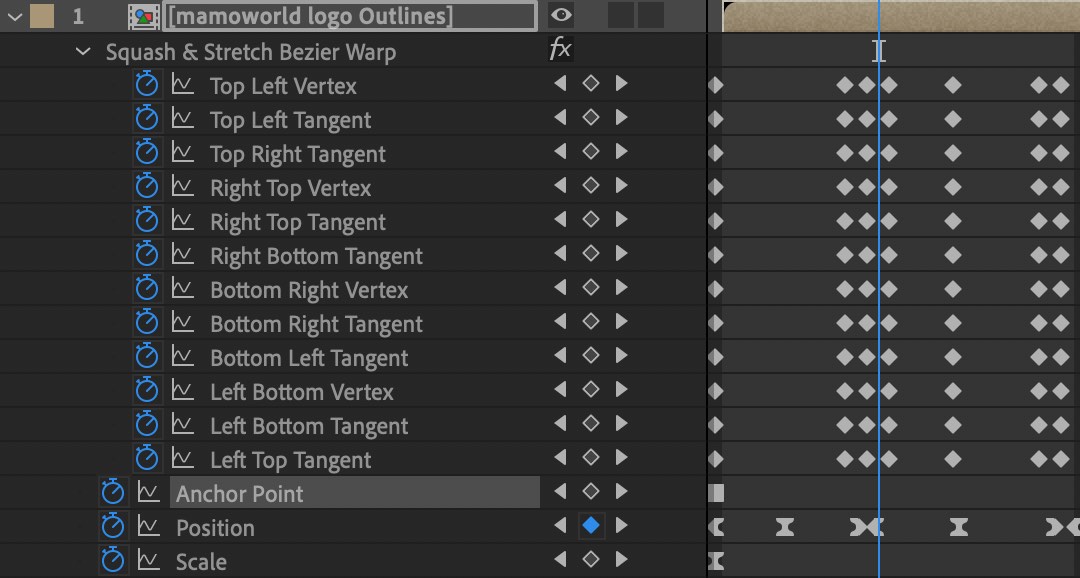
Task: Click the stopwatch for Top Left Vertex
Action: click(147, 84)
